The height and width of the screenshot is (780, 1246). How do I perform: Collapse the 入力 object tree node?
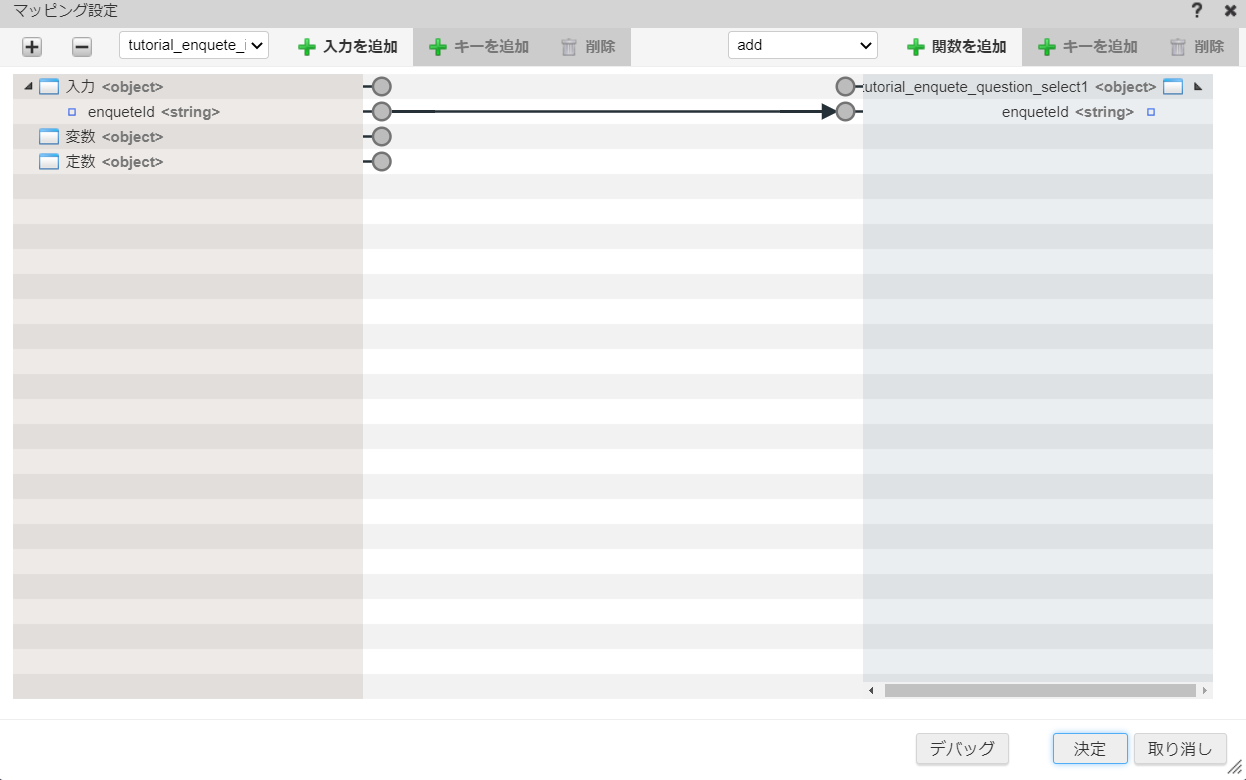click(x=28, y=86)
